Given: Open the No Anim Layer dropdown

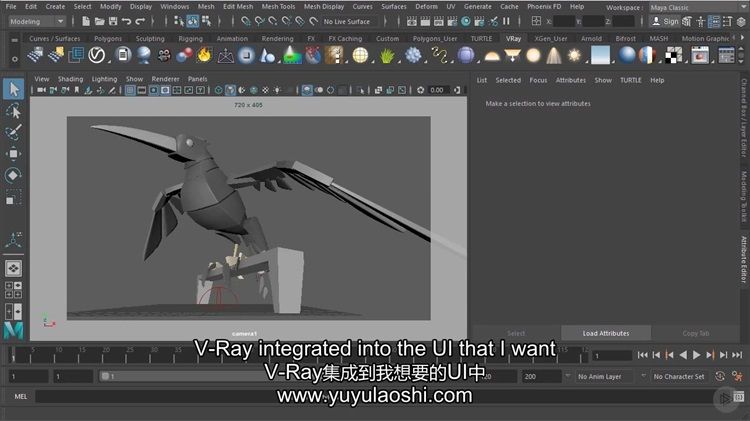Looking at the screenshot, I should (x=606, y=377).
